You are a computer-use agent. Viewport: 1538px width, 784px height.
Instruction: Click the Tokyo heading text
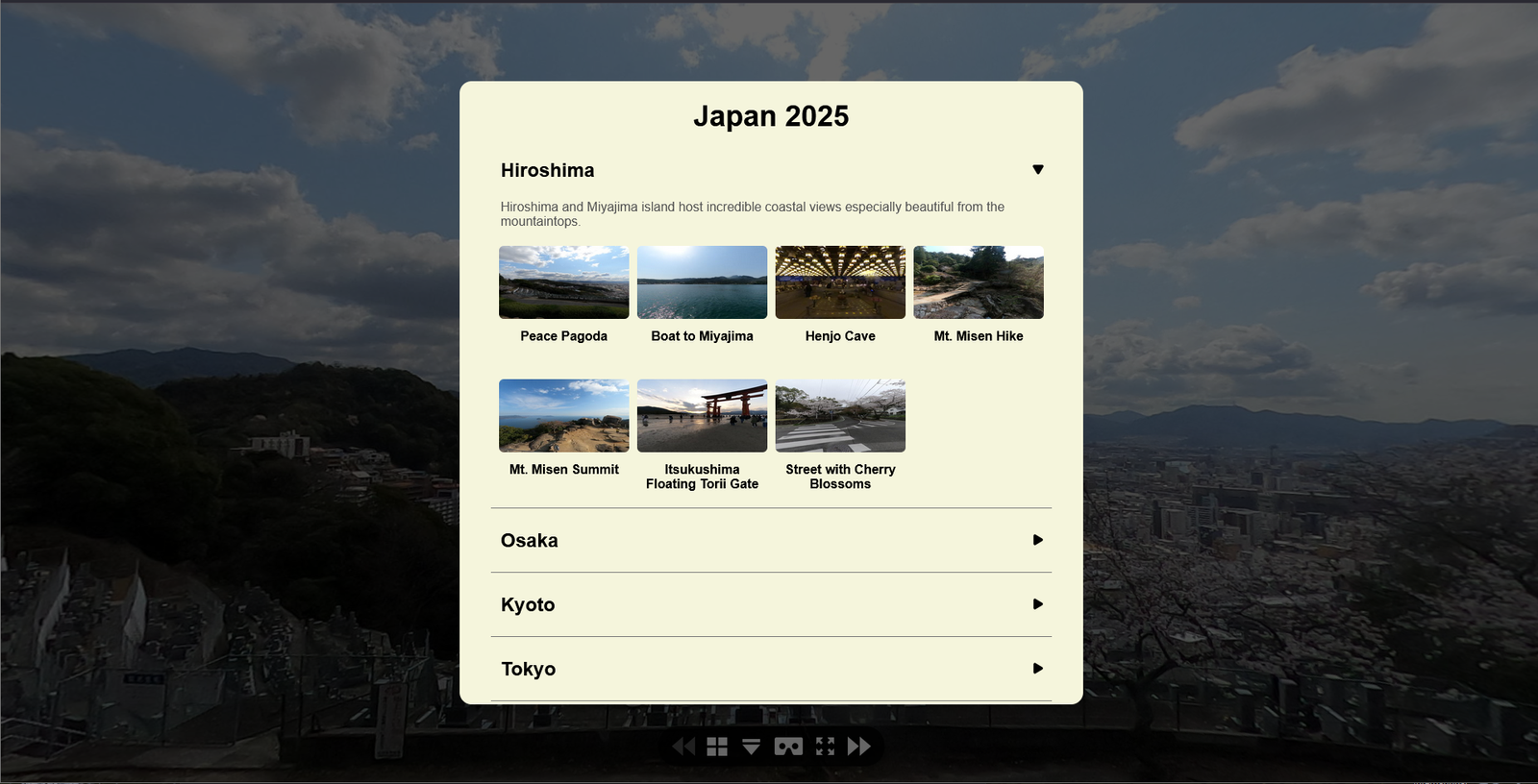coord(528,670)
